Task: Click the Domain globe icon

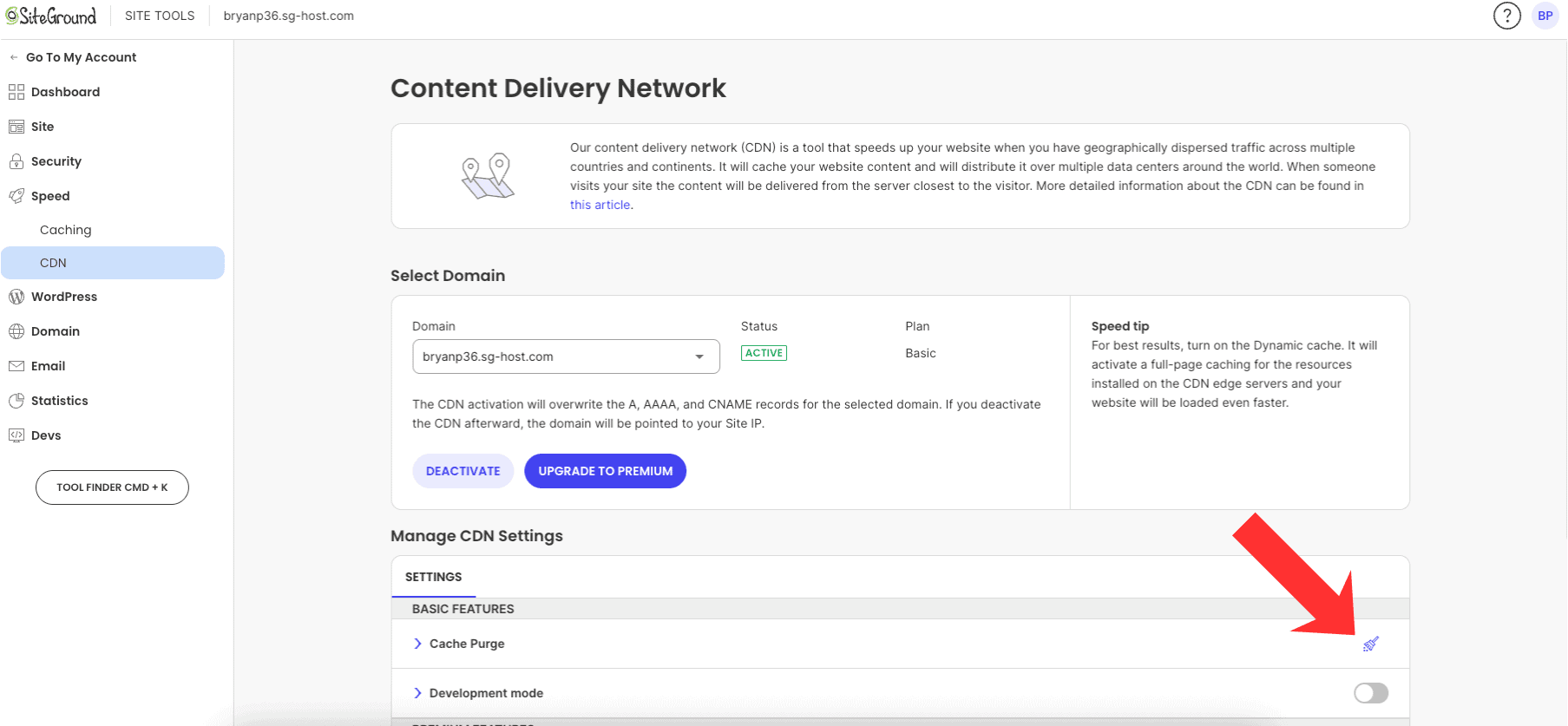Action: click(16, 331)
